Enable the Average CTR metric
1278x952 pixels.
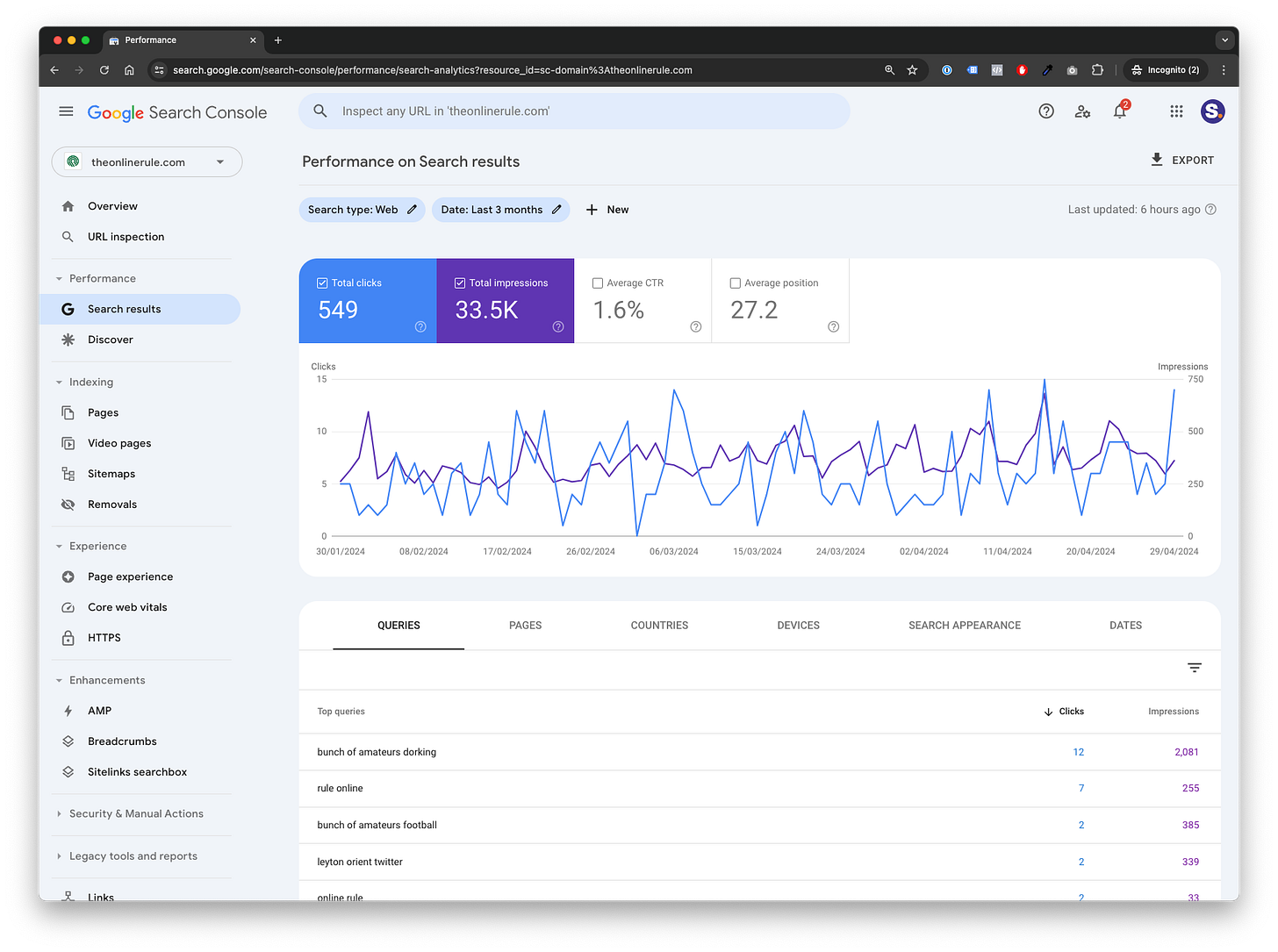click(x=598, y=283)
